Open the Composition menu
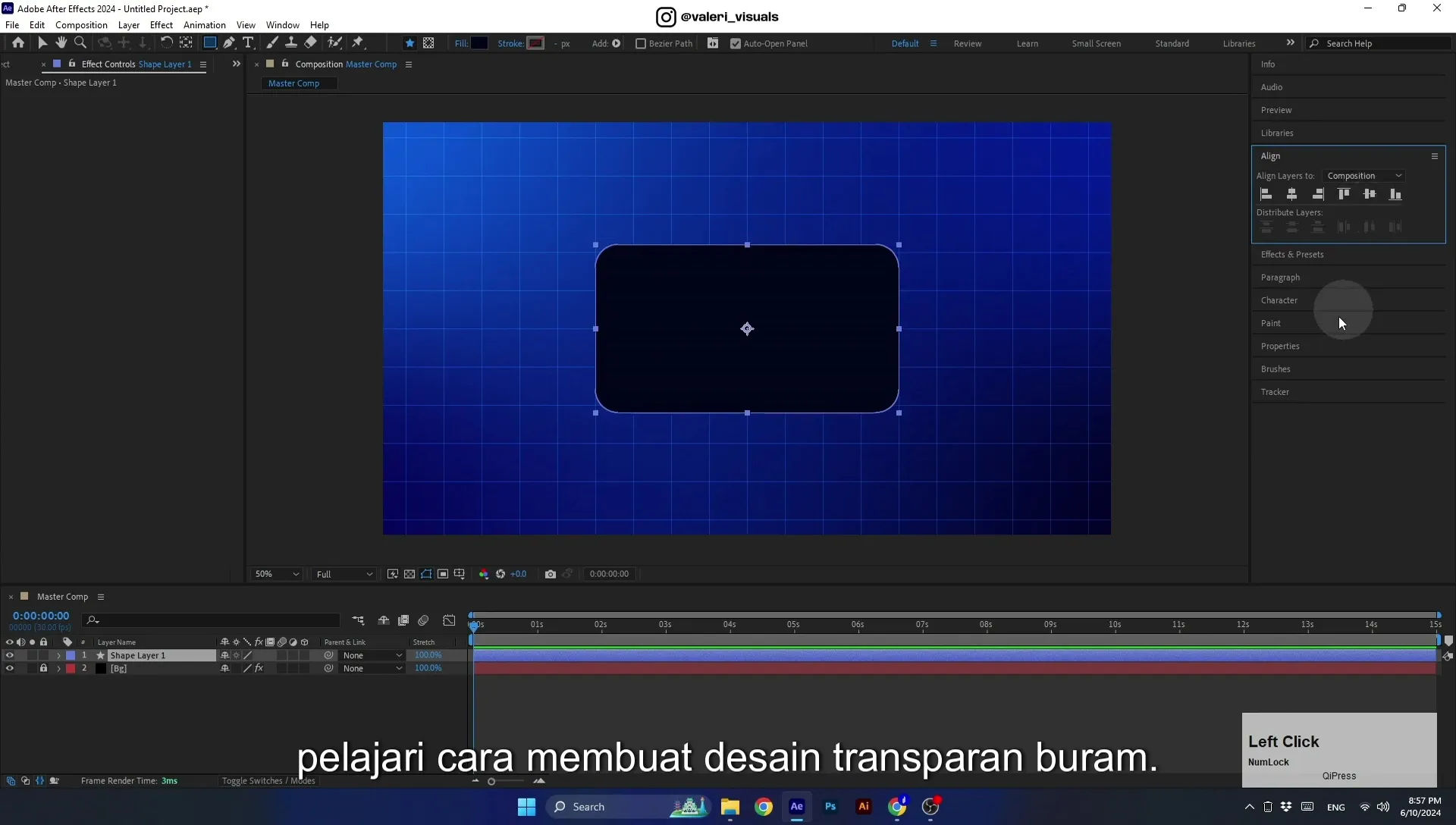1456x825 pixels. pos(81,25)
